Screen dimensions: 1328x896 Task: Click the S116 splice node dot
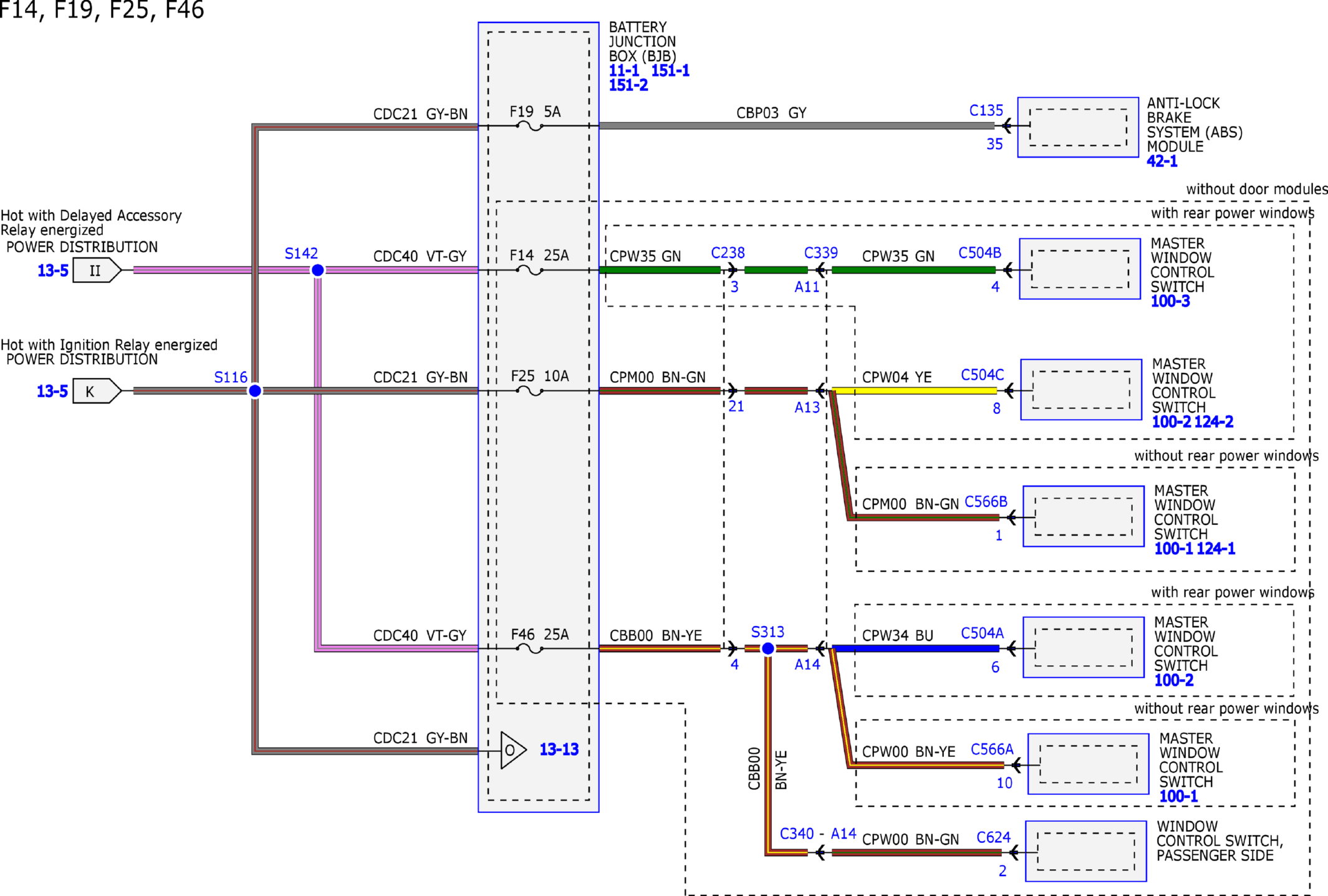255,391
